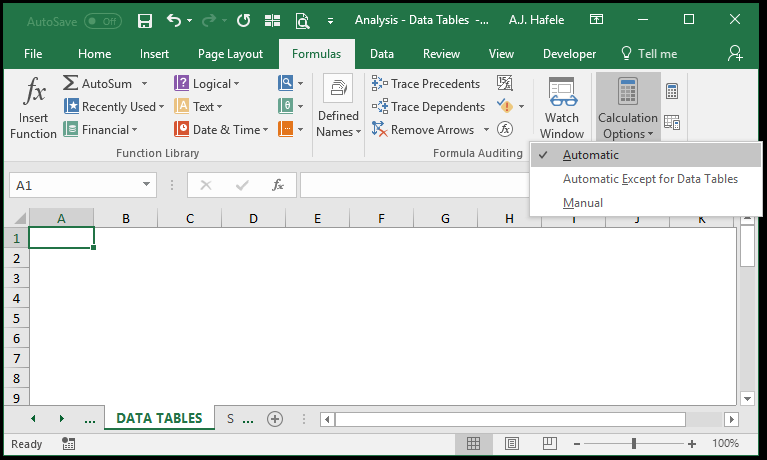Click the next sheet navigation arrow

click(62, 418)
